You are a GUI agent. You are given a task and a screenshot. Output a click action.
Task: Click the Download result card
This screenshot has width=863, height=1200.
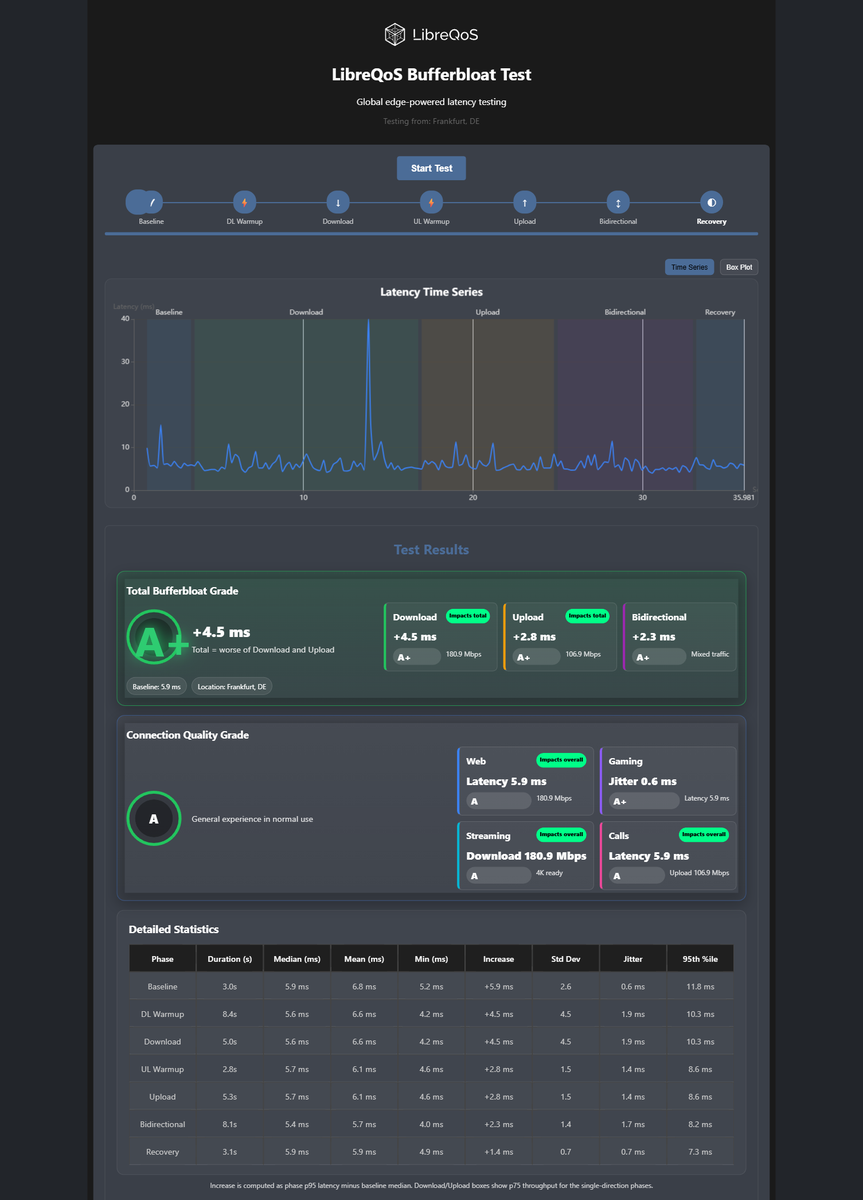[441, 636]
